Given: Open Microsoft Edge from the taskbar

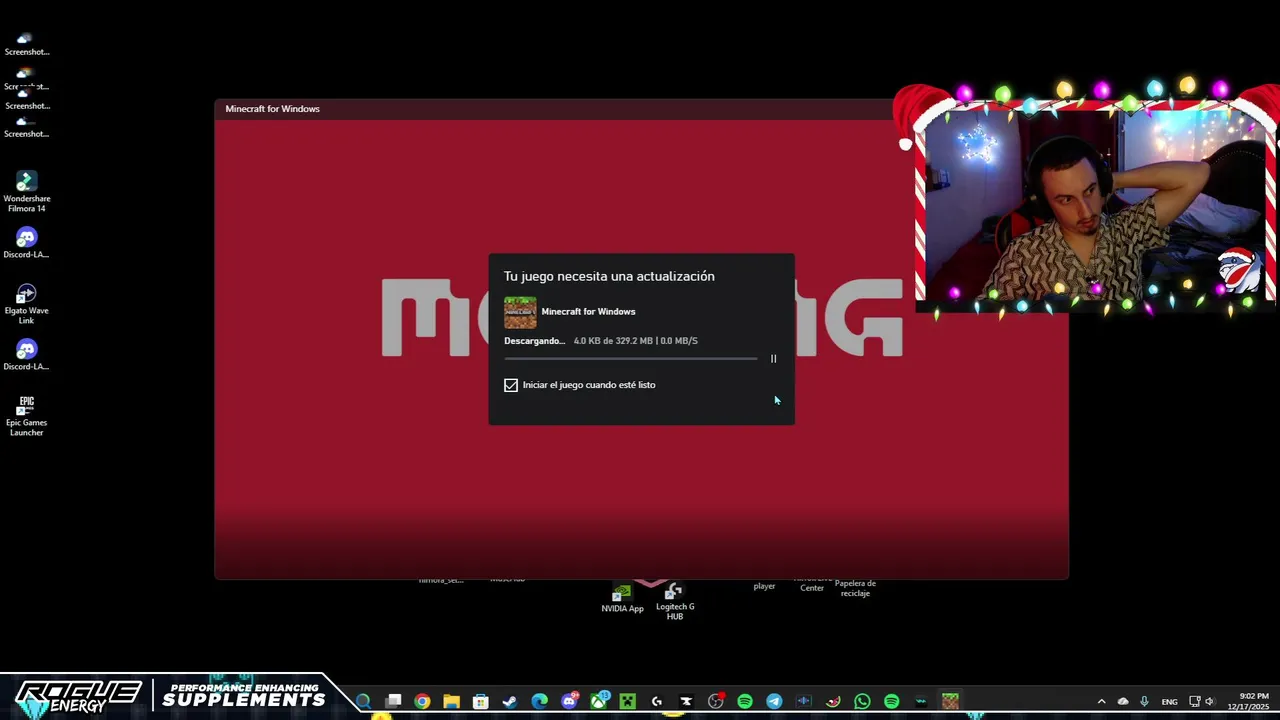Looking at the screenshot, I should [539, 702].
